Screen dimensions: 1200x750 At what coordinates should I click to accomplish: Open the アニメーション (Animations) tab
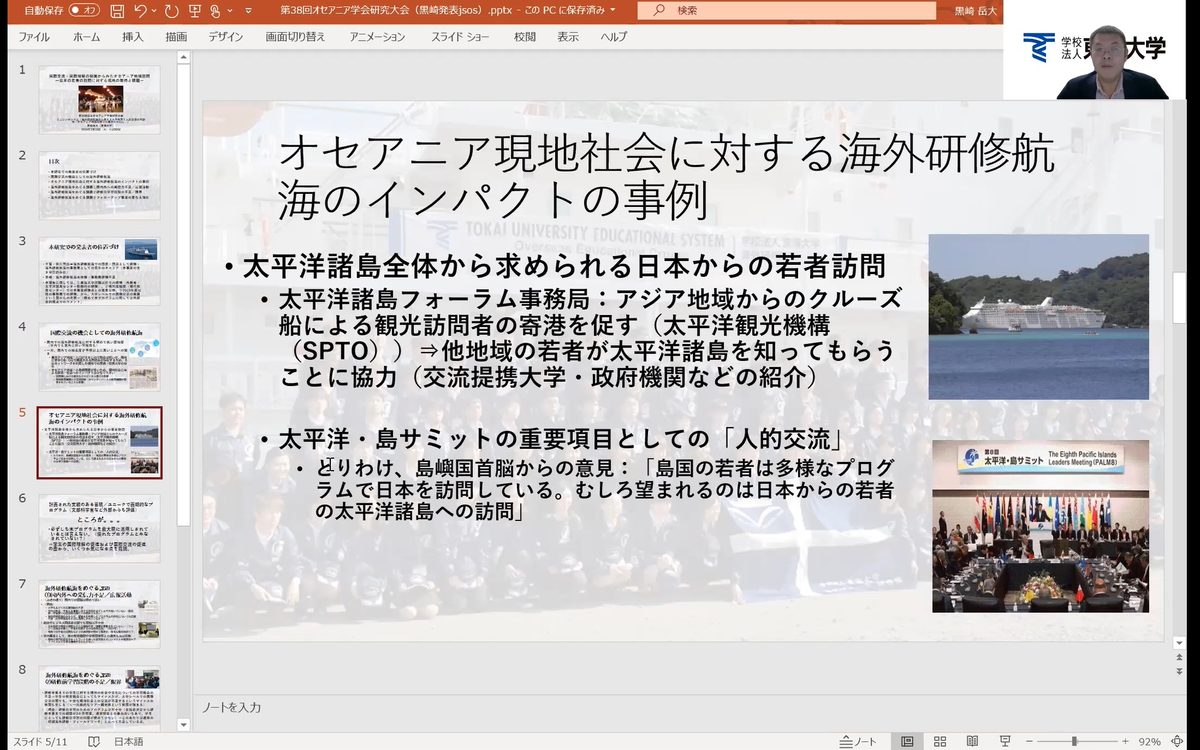(377, 37)
